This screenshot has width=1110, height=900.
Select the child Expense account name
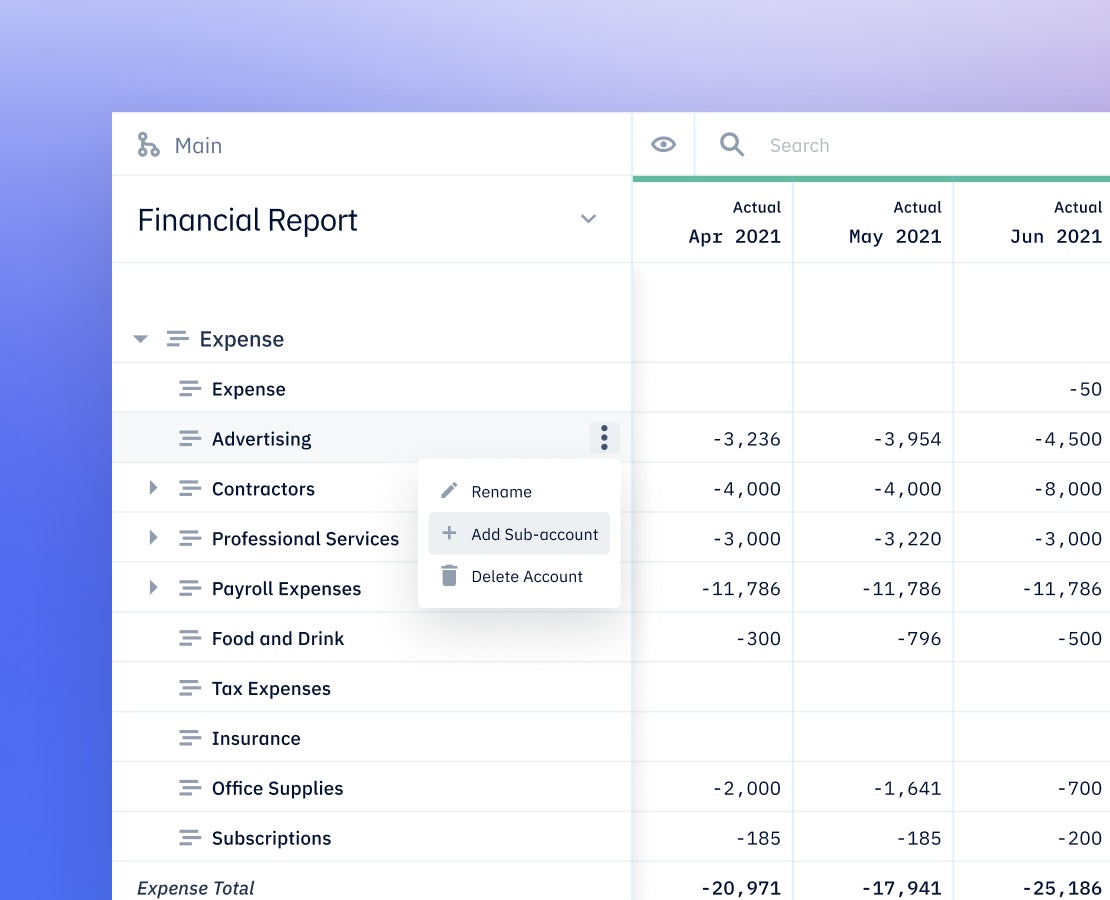click(x=248, y=389)
